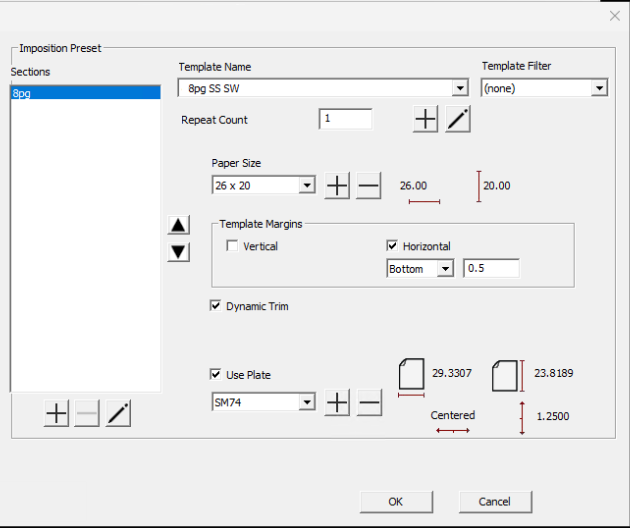Screen dimensions: 630x528
Task: Click the 29.3307 plate width value
Action: [452, 373]
